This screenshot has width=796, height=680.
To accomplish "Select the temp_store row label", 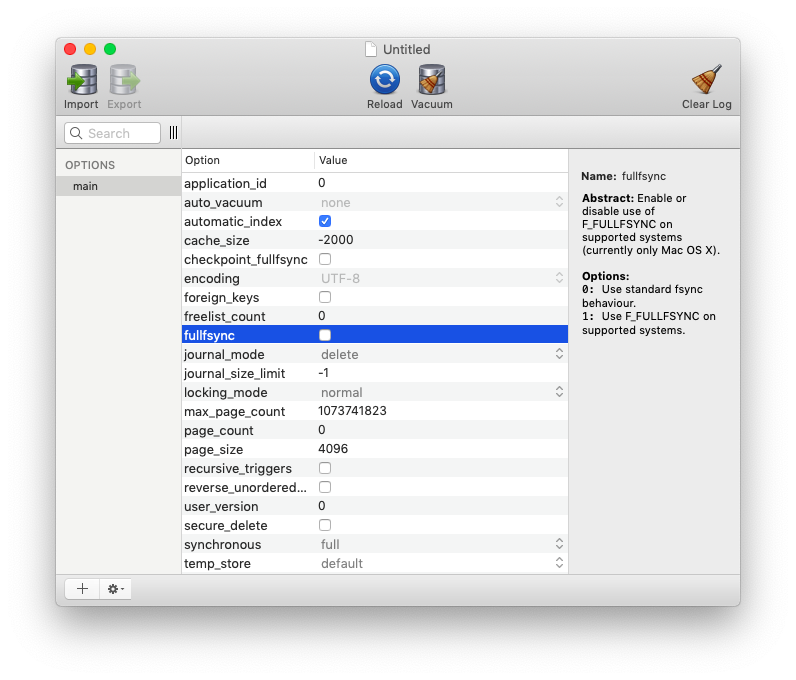I will 217,564.
